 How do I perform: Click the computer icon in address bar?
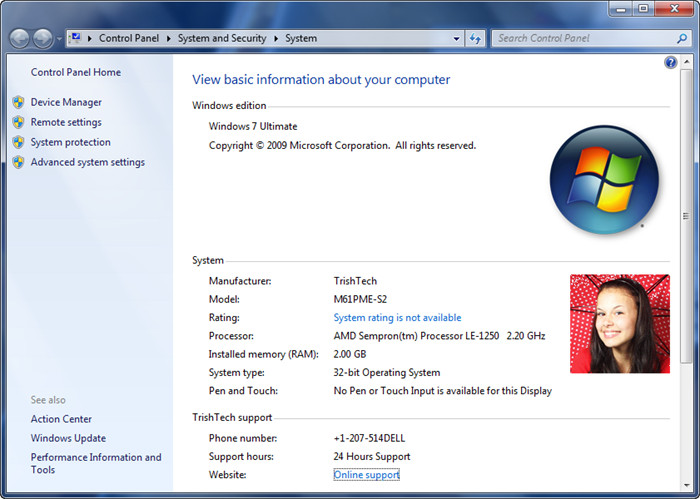click(76, 38)
